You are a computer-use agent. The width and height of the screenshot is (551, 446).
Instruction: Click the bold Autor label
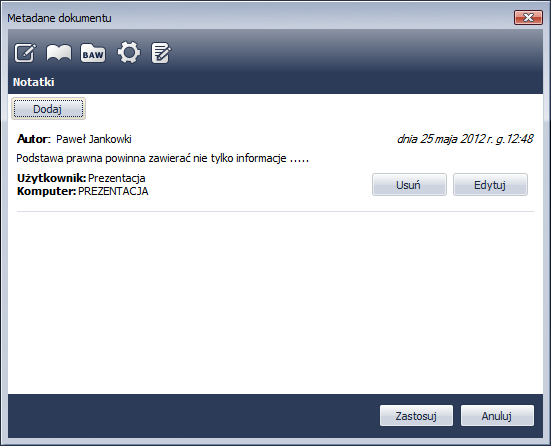[x=34, y=139]
